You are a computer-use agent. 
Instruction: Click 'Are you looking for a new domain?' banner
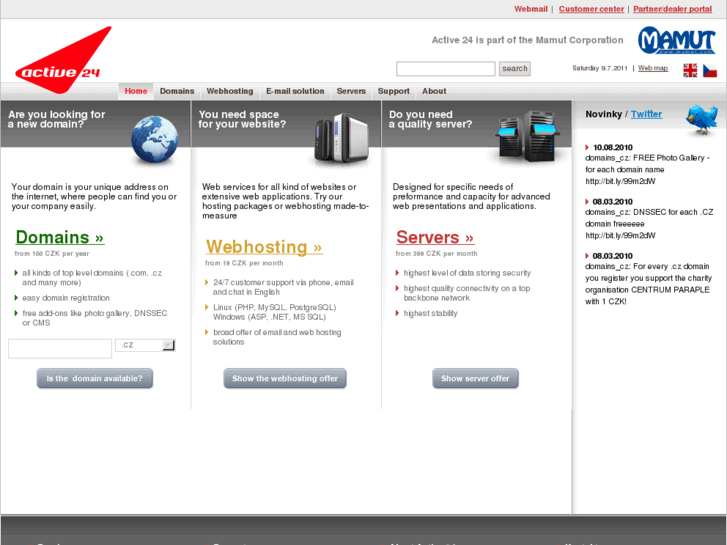tap(96, 124)
